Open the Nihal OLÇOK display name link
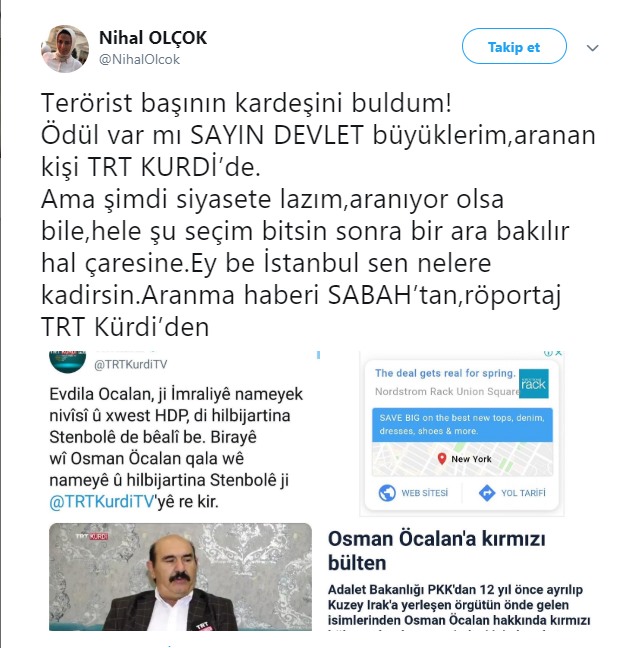639x648 pixels. (x=153, y=38)
